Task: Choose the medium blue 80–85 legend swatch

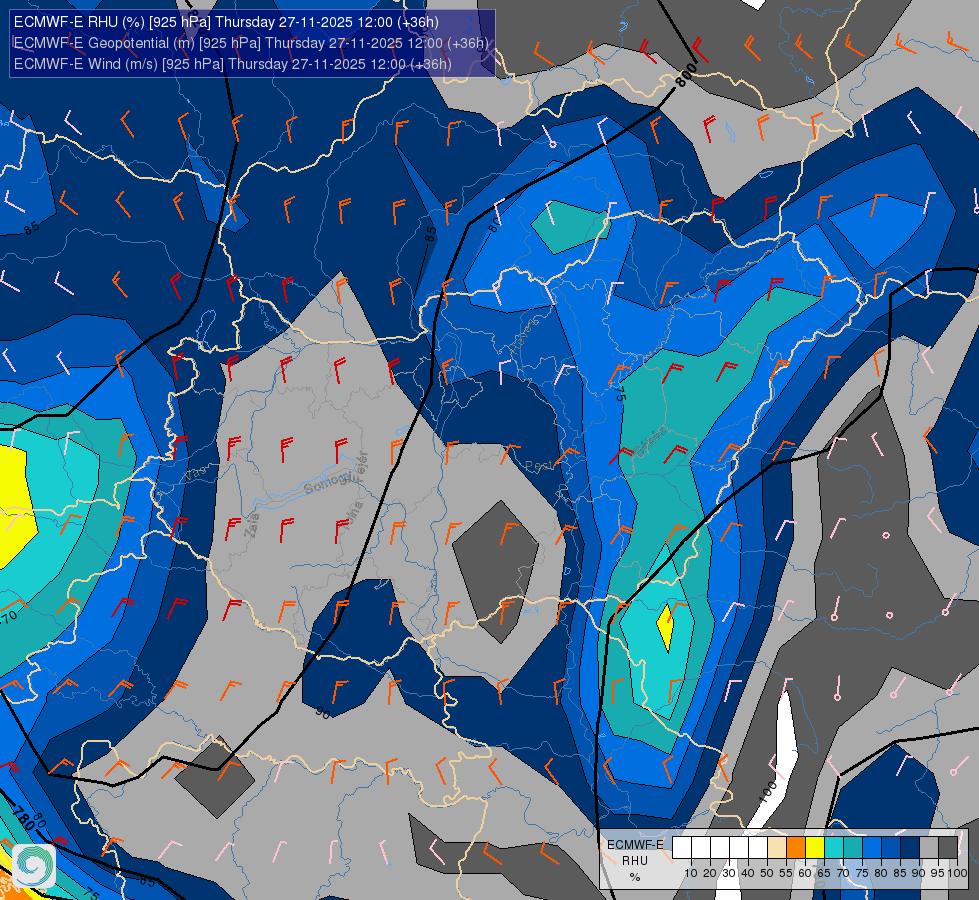Action: tap(891, 847)
